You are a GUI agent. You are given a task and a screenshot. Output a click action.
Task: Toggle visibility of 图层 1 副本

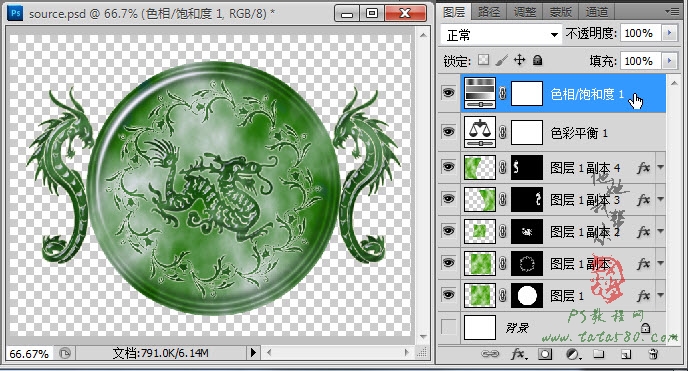click(448, 263)
